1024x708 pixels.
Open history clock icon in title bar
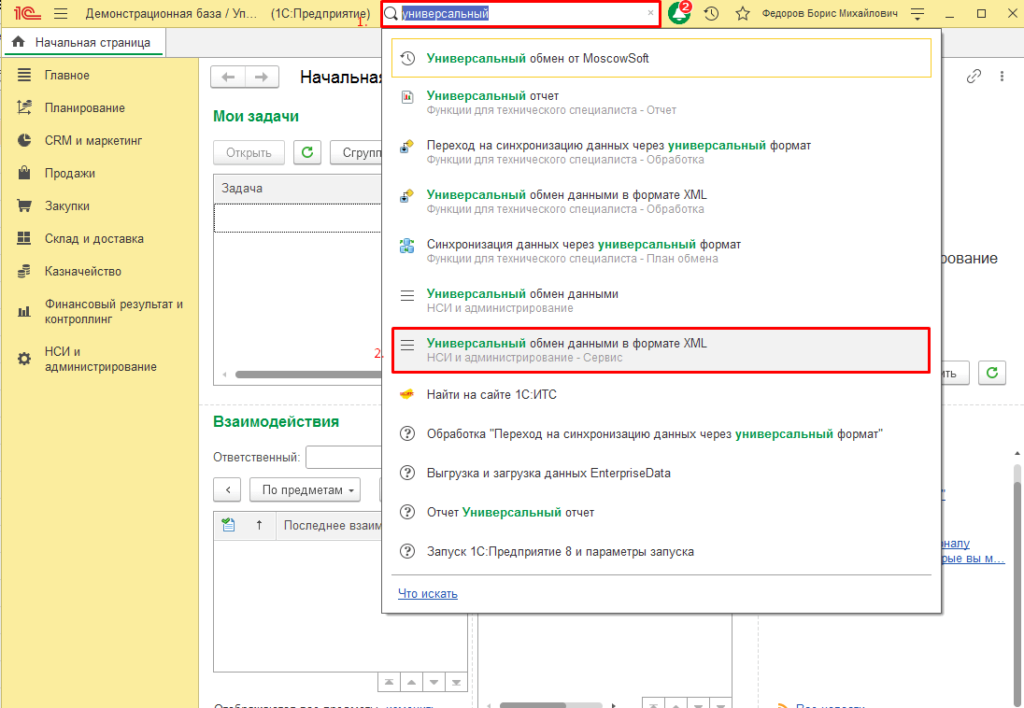pyautogui.click(x=711, y=13)
